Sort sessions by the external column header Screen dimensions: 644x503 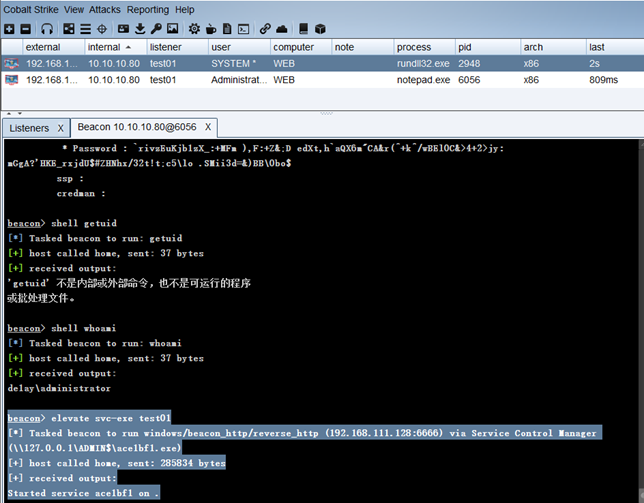tap(53, 47)
